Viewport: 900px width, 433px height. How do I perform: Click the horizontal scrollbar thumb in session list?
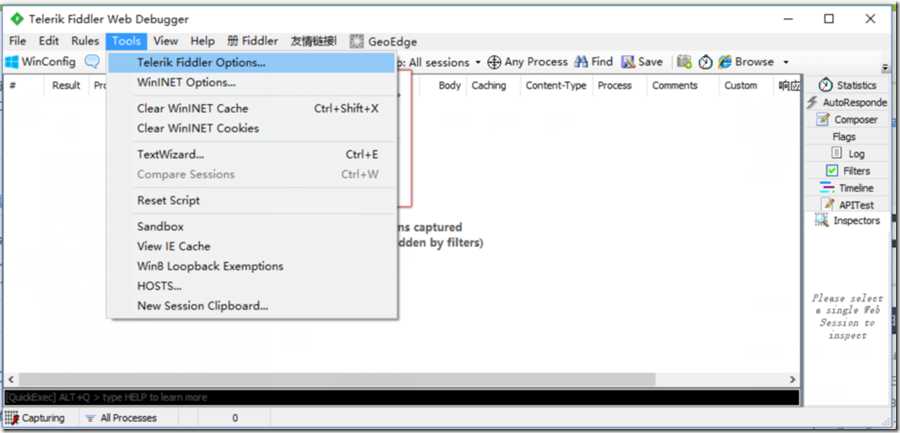[337, 380]
